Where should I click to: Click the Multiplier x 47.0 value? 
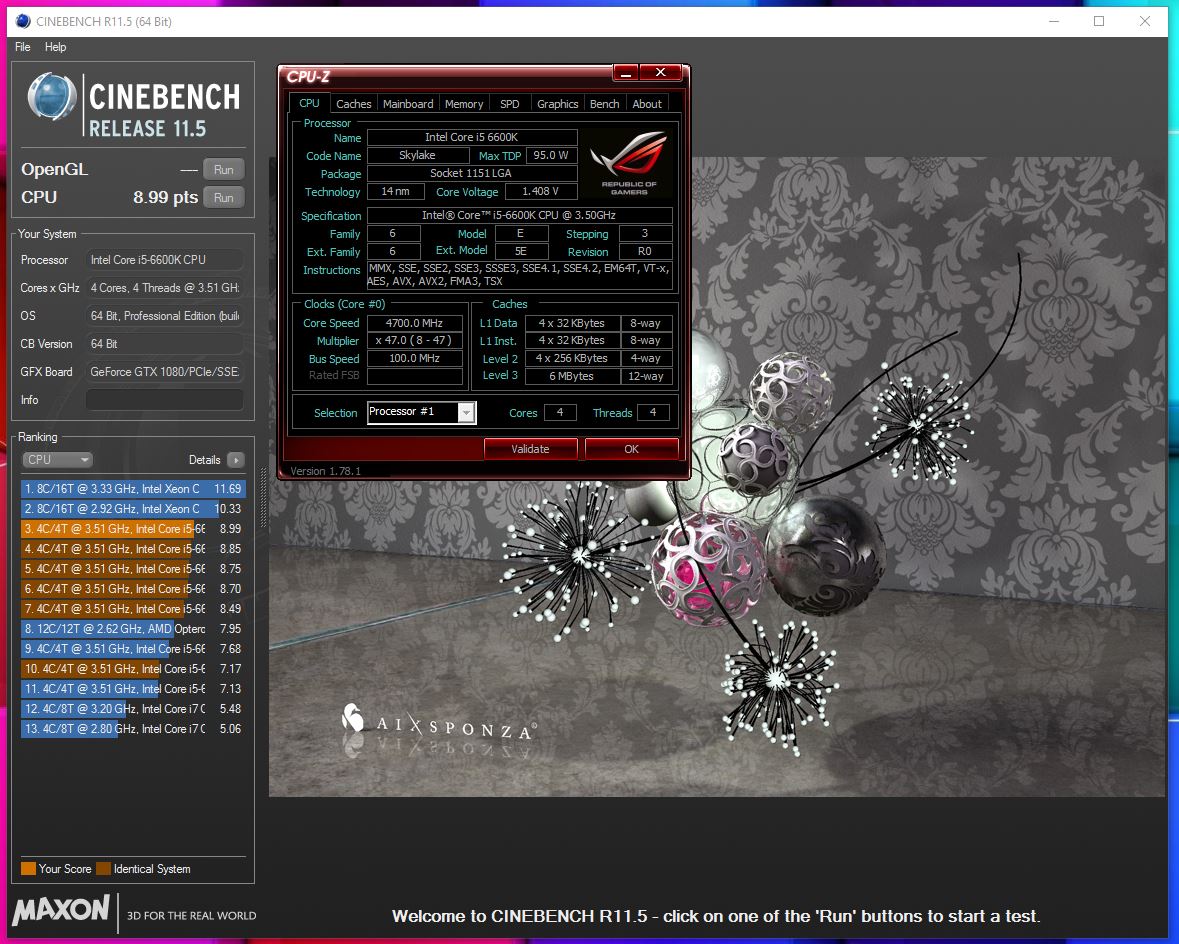click(414, 341)
